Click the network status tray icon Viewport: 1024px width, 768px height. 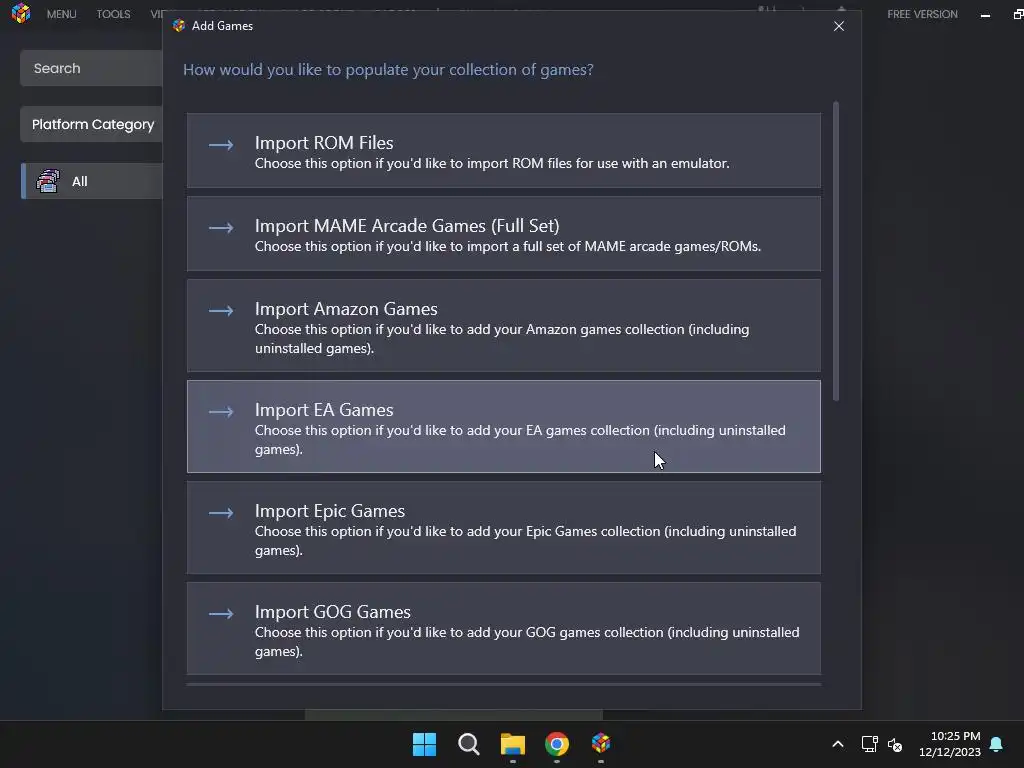(869, 744)
